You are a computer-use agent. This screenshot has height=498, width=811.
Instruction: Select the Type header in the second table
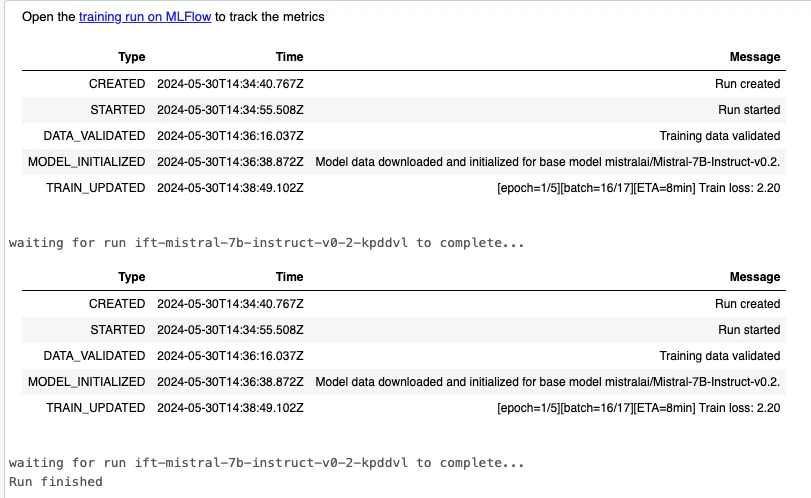pyautogui.click(x=131, y=277)
